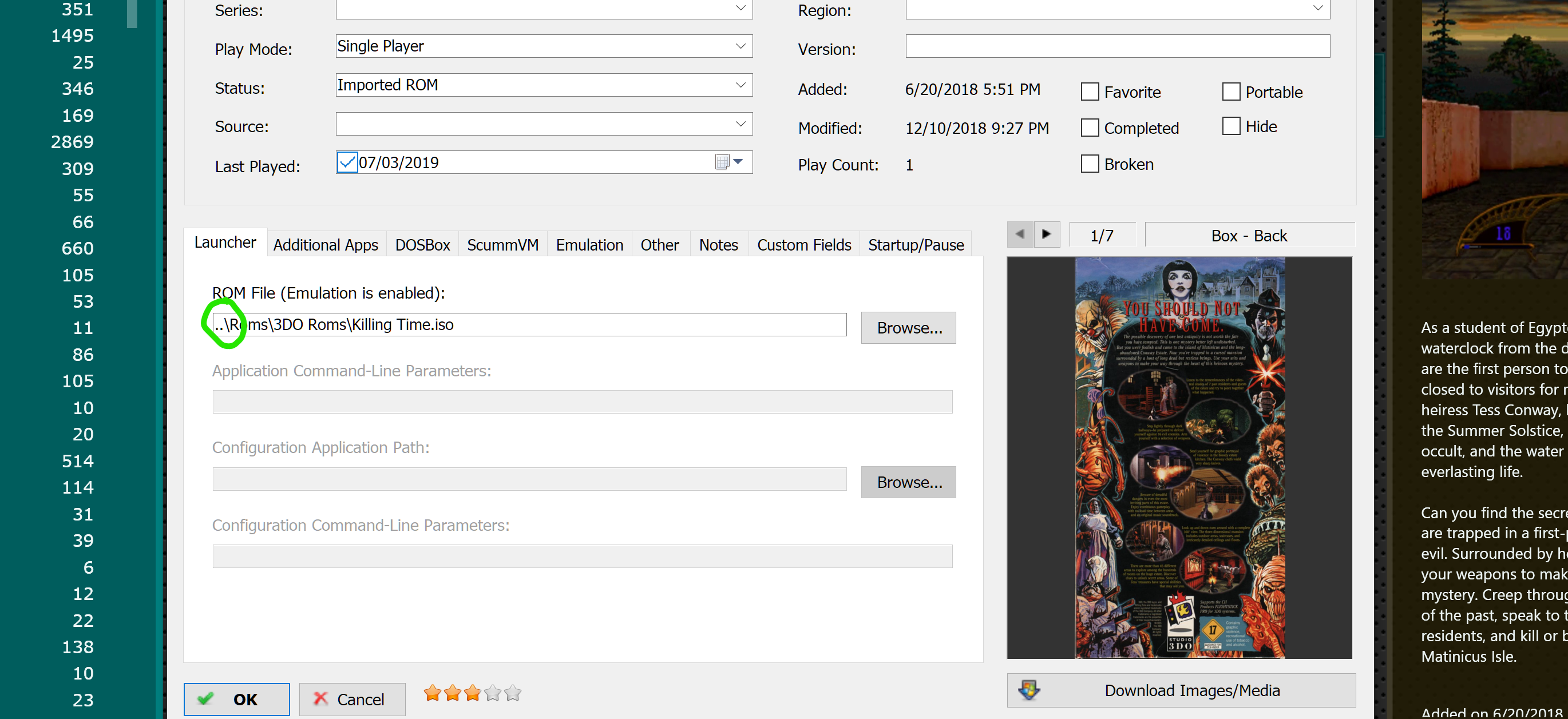Click the Box - Back image type label

pyautogui.click(x=1250, y=236)
